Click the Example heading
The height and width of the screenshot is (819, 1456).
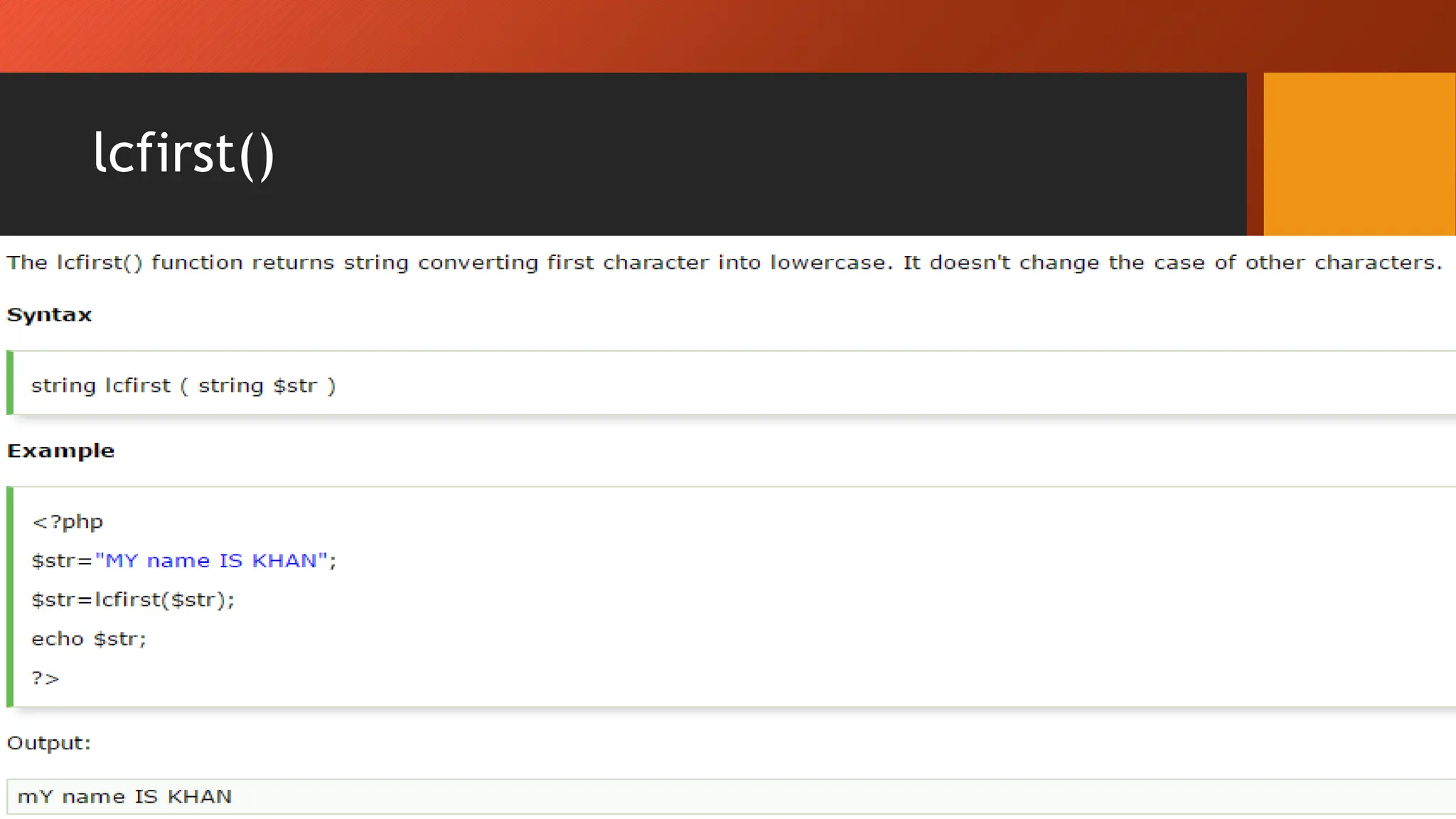coord(60,451)
